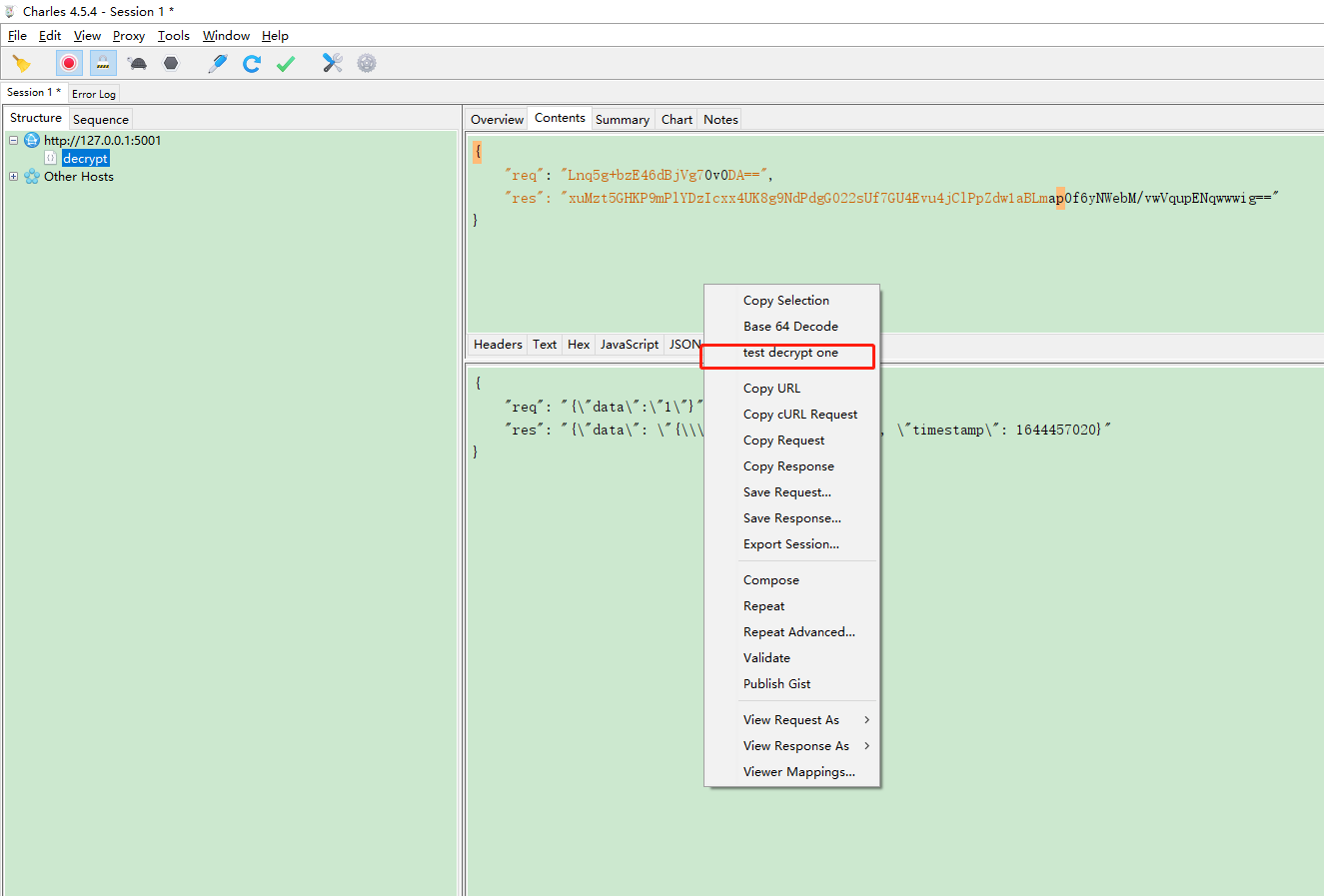Toggle the red Record button off

point(69,64)
